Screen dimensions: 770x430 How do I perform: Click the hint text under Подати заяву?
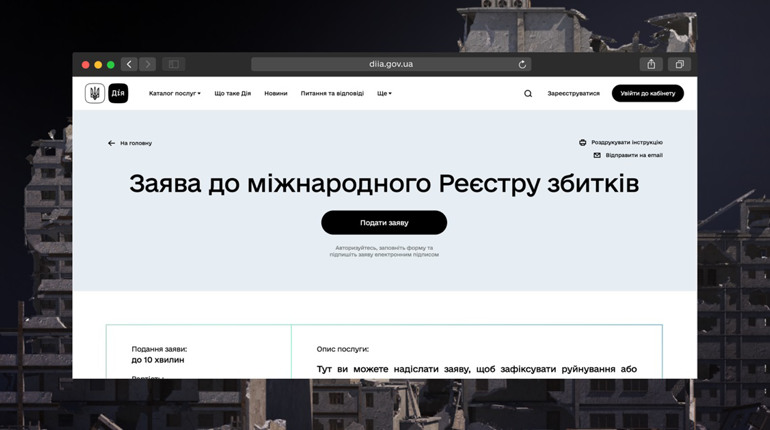pos(384,251)
